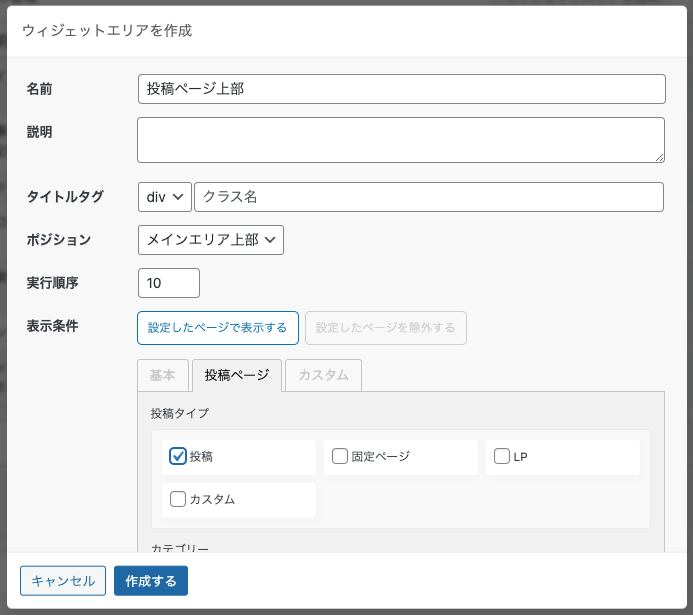Click the キャンセル button
Image resolution: width=693 pixels, height=615 pixels.
(x=63, y=581)
